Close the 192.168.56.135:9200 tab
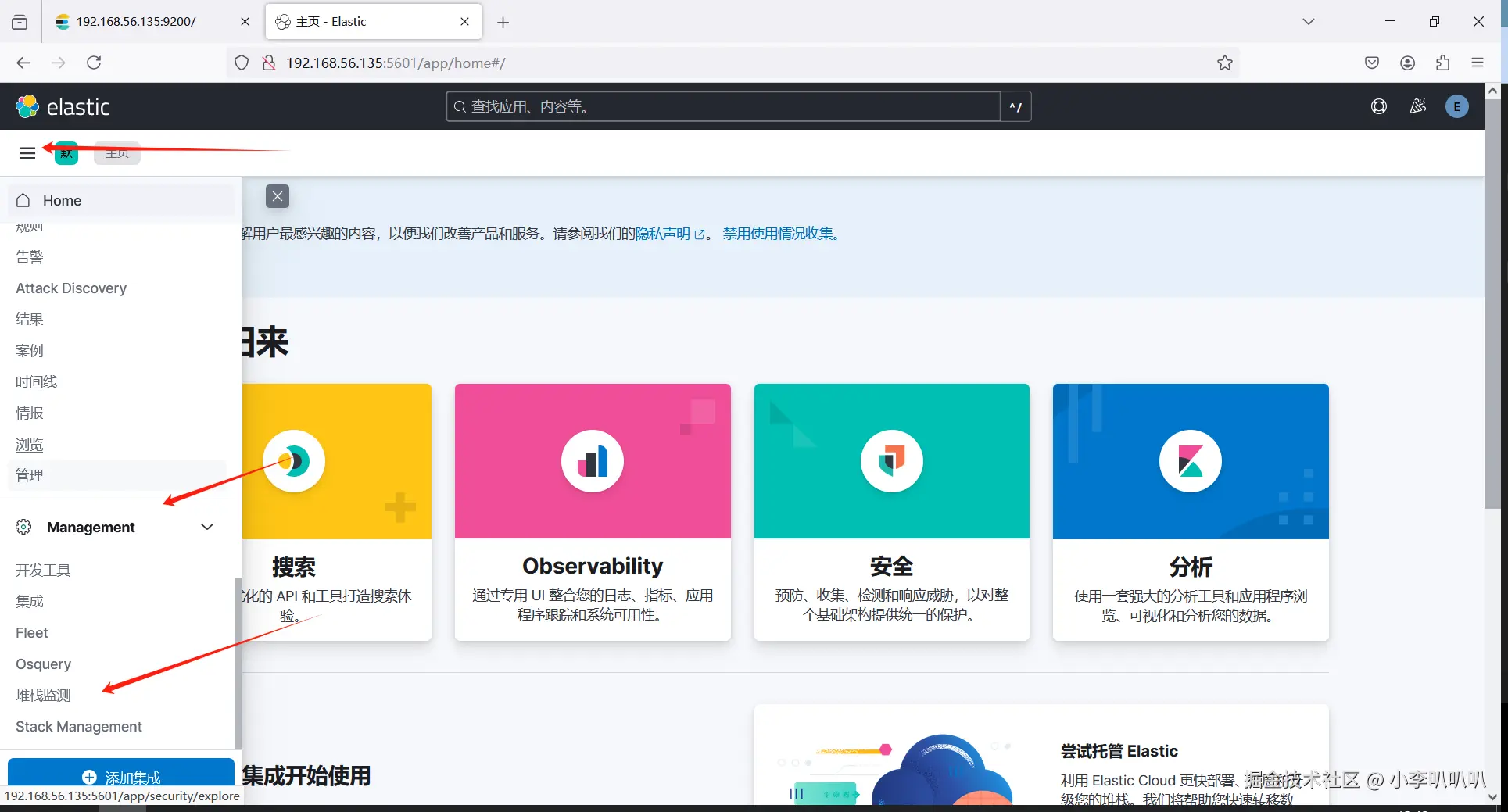 click(245, 22)
